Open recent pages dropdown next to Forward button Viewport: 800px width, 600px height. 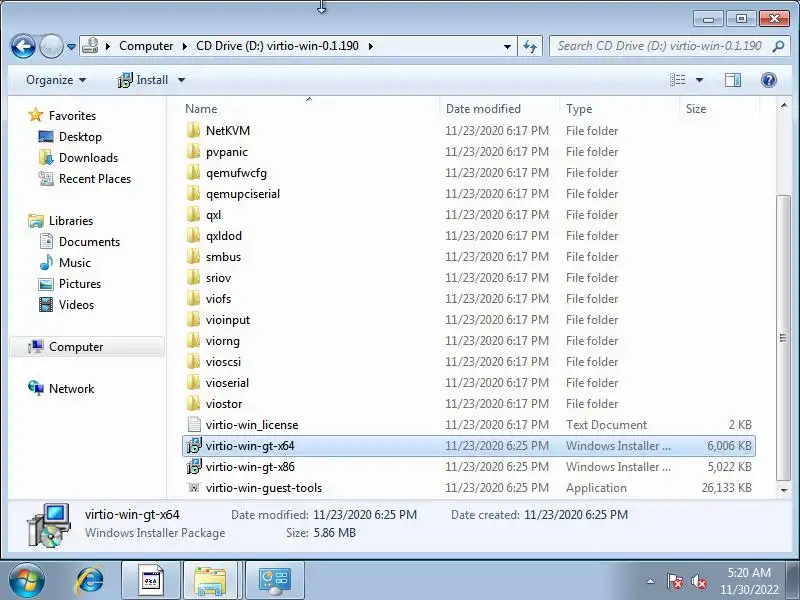tap(71, 46)
